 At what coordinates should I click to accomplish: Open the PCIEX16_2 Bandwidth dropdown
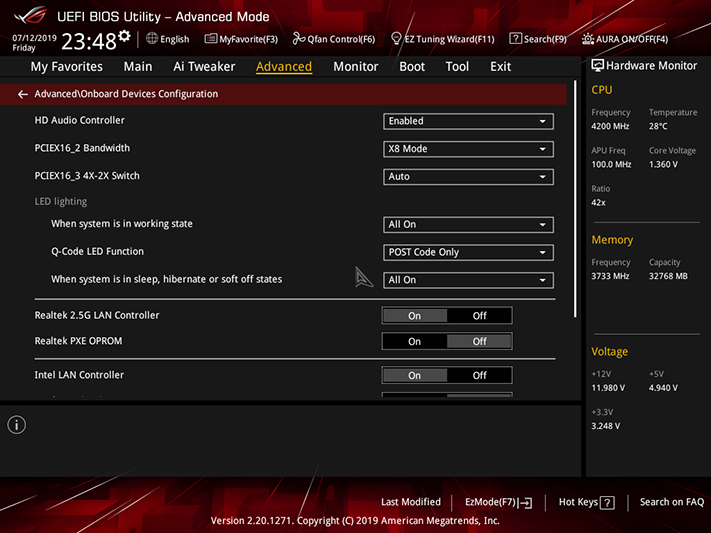point(468,149)
